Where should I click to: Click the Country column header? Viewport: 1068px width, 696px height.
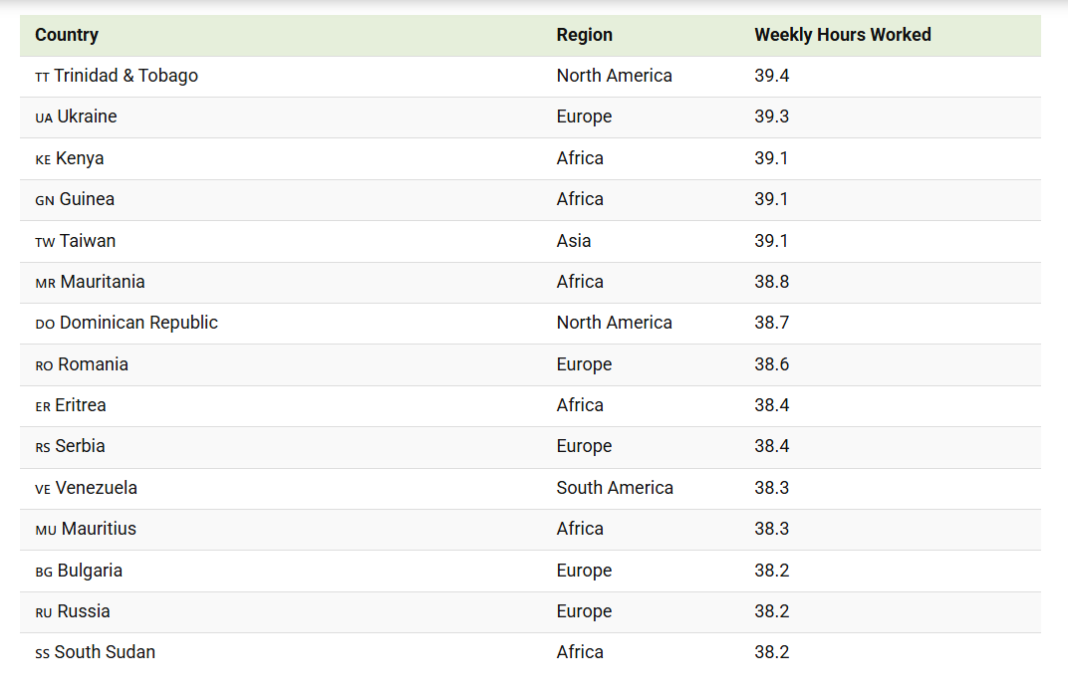[66, 35]
